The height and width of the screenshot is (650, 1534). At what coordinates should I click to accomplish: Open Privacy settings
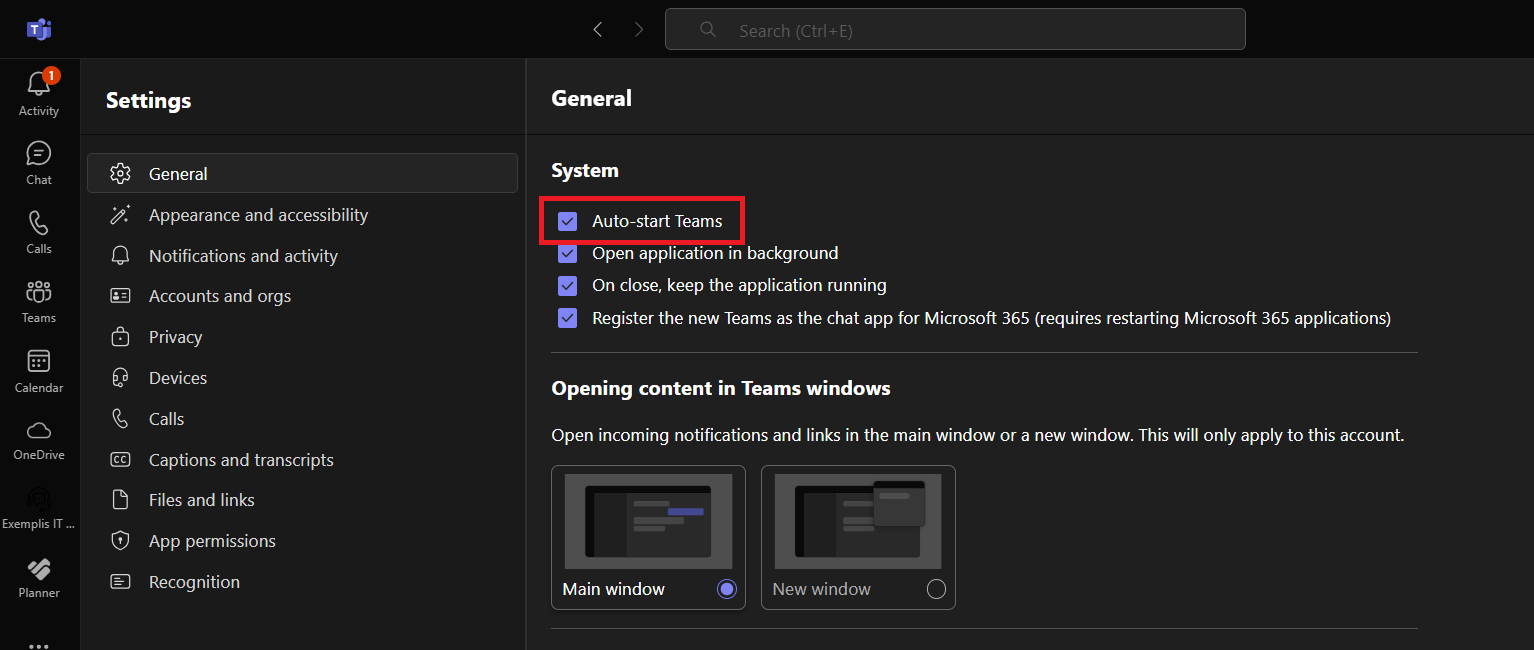tap(302, 337)
